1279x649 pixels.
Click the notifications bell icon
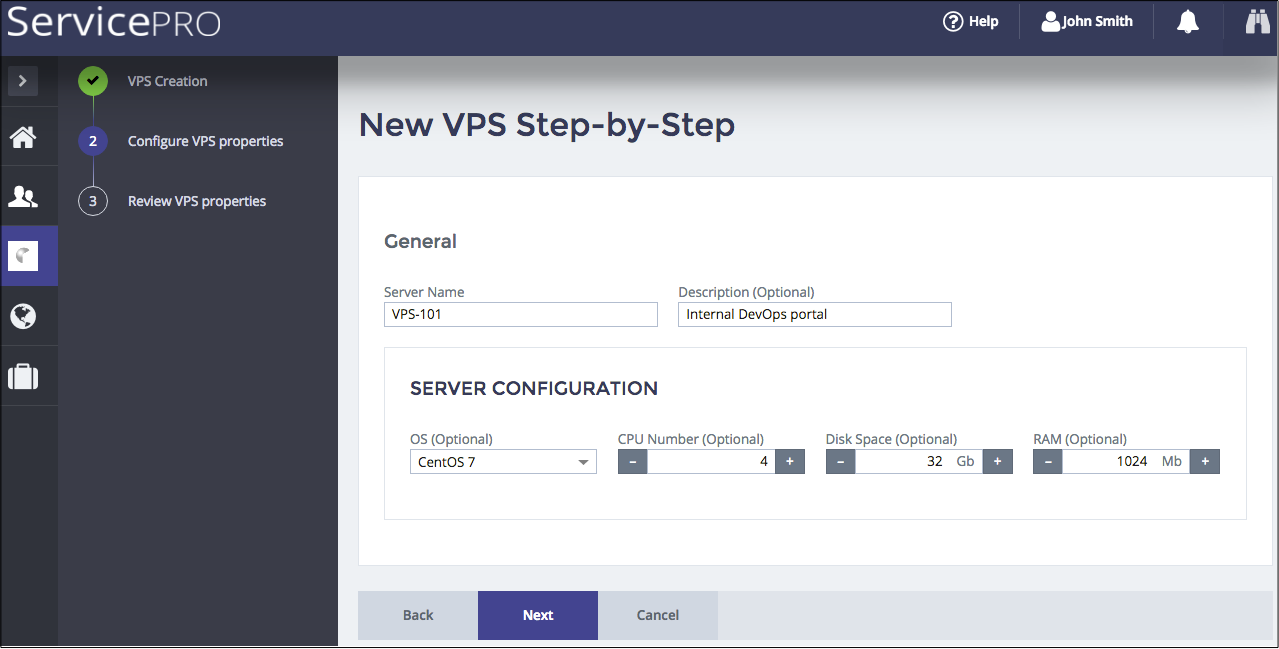[x=1188, y=22]
